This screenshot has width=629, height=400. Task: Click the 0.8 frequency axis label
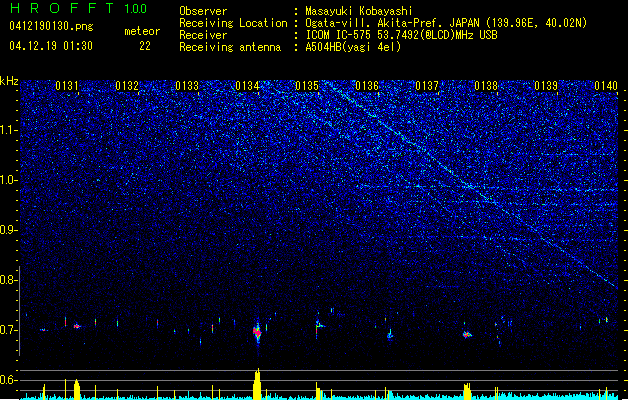[x=9, y=280]
